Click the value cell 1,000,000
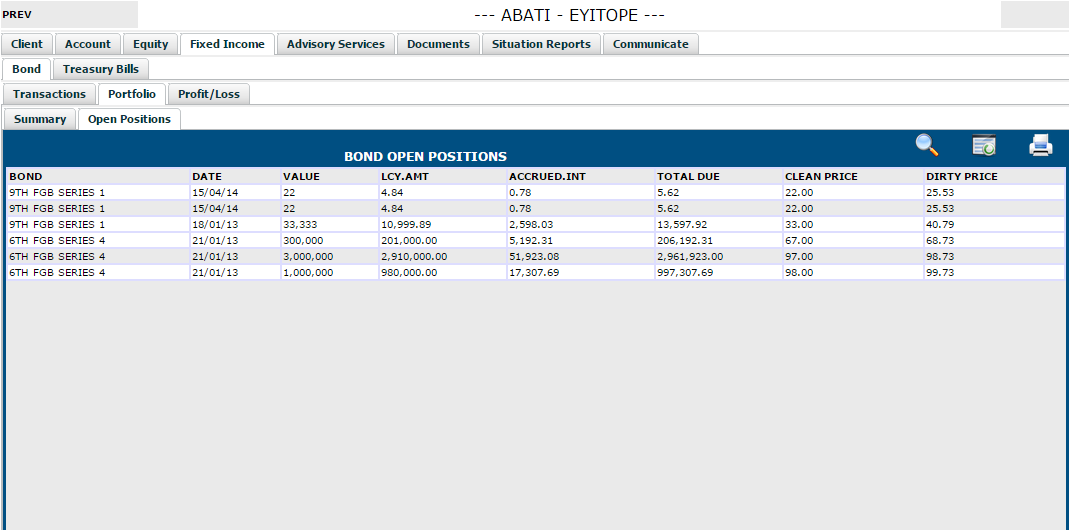The height and width of the screenshot is (531, 1070). point(330,272)
